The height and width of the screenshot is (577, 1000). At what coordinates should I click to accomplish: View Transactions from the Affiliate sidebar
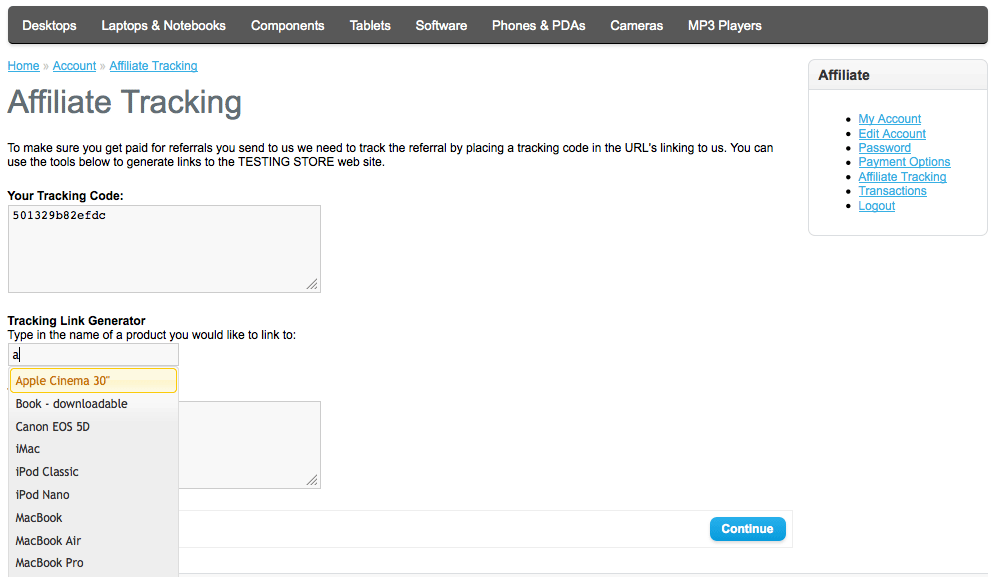[892, 191]
